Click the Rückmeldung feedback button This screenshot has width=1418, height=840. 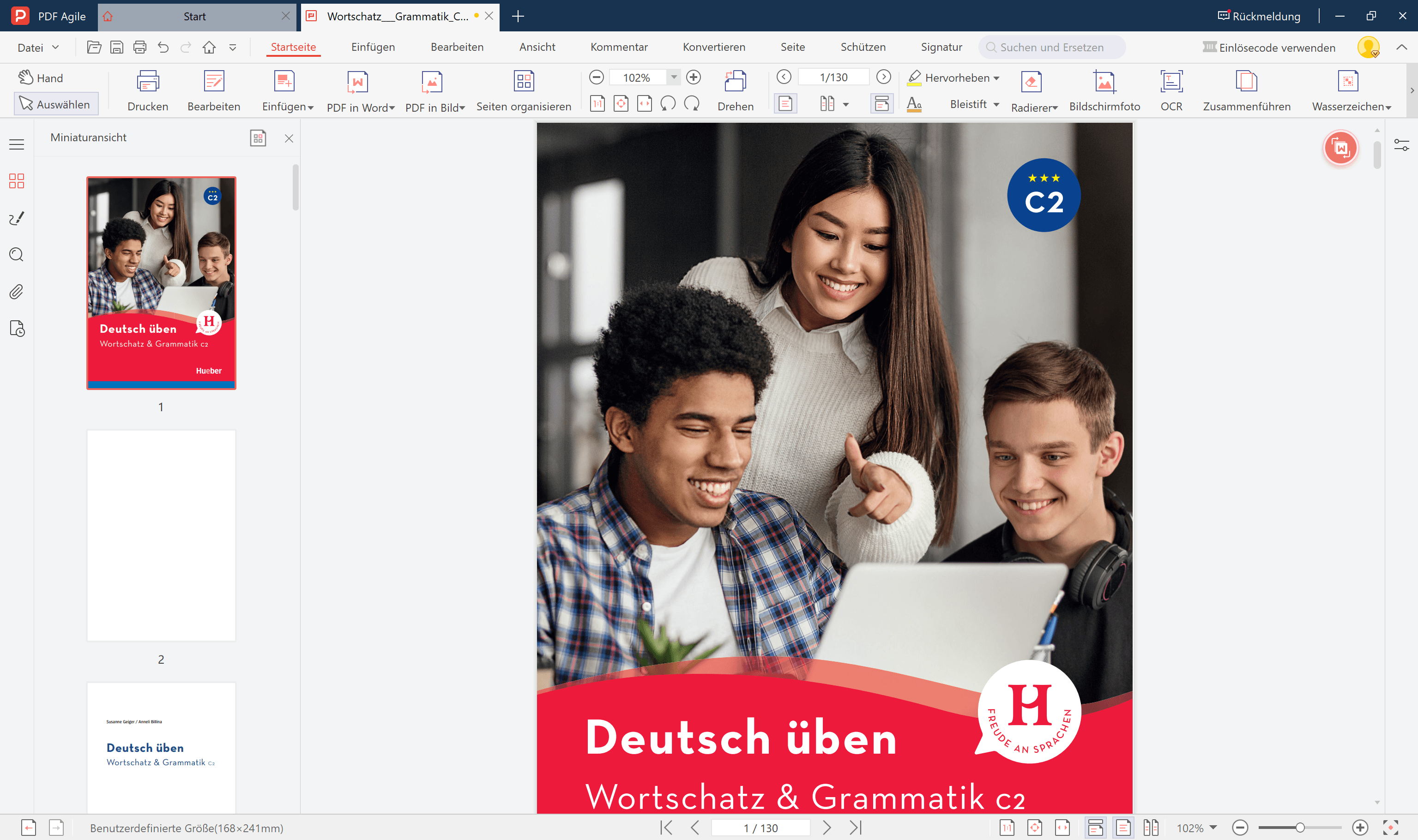pyautogui.click(x=1259, y=16)
